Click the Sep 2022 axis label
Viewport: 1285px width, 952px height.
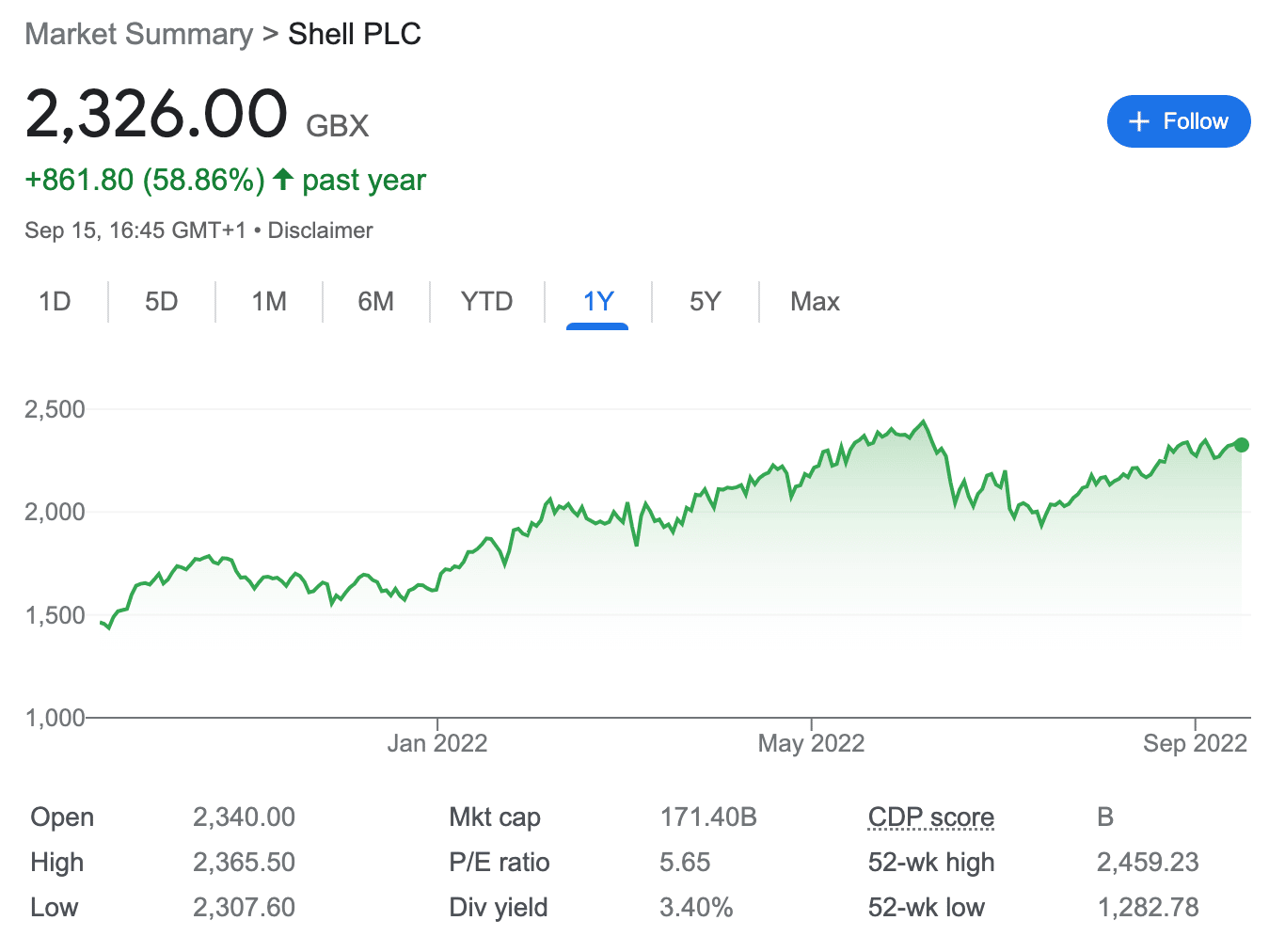coord(1195,744)
